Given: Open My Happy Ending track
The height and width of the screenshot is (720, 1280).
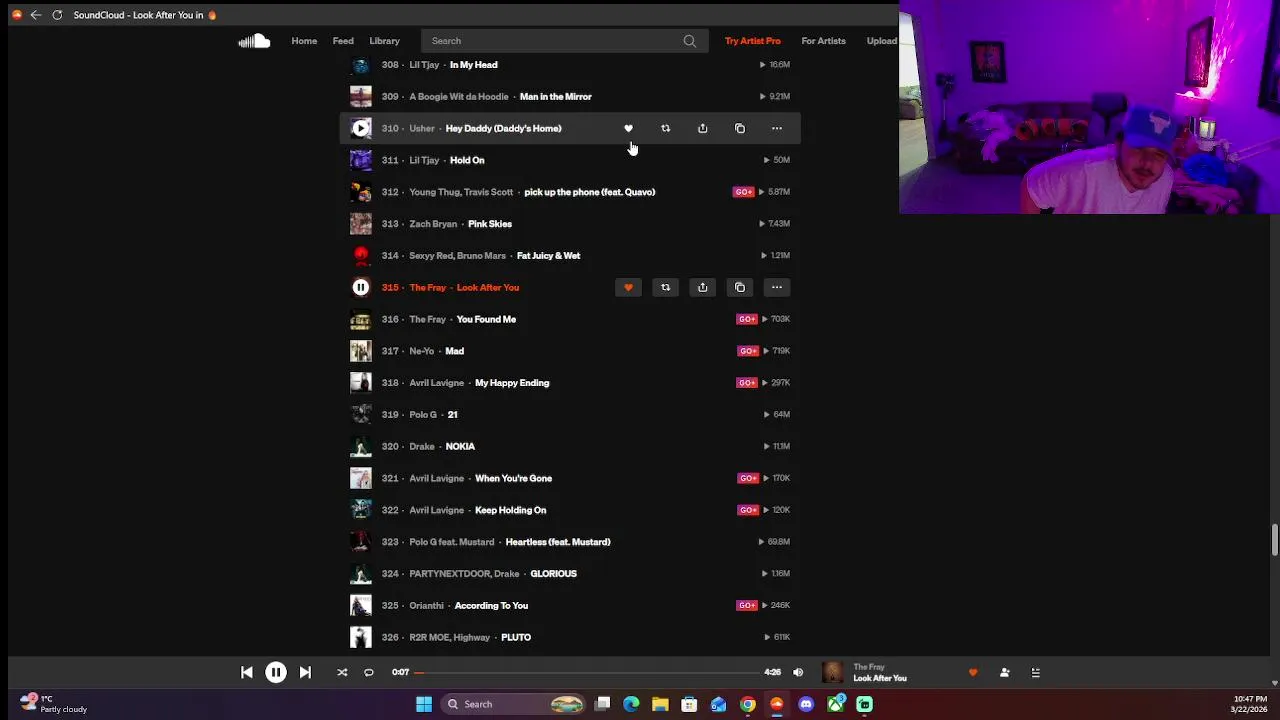Looking at the screenshot, I should tap(512, 383).
